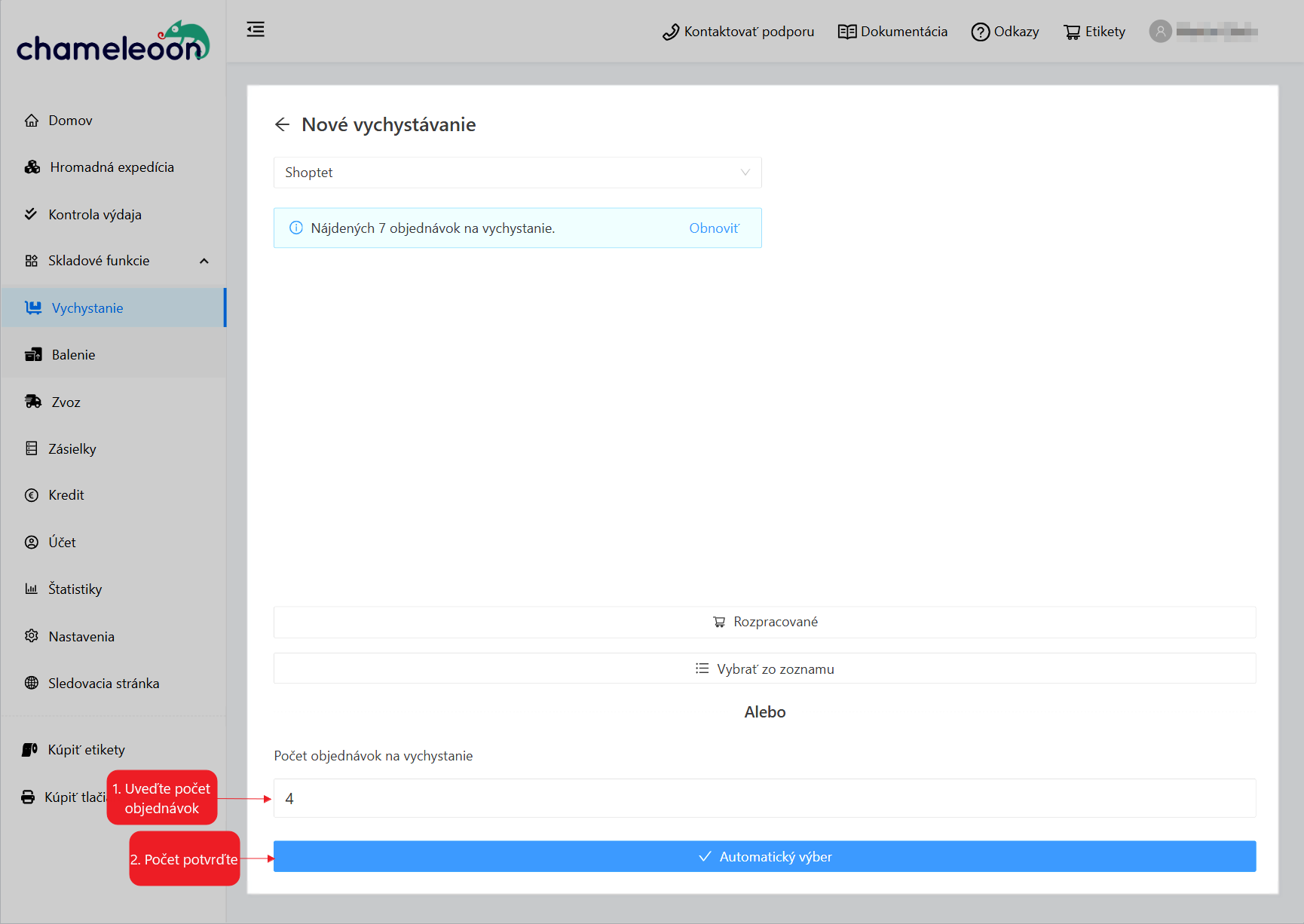Click Vybrať zo zoznamu button

764,669
